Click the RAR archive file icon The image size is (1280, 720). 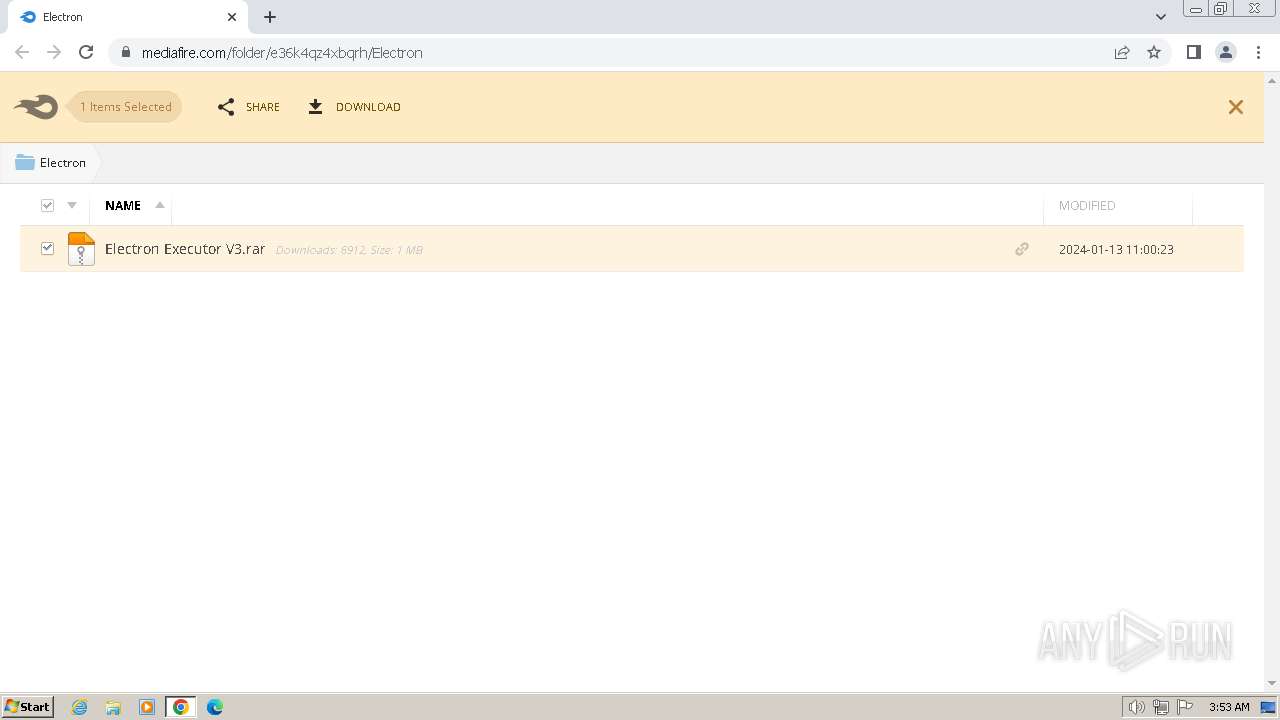point(81,249)
